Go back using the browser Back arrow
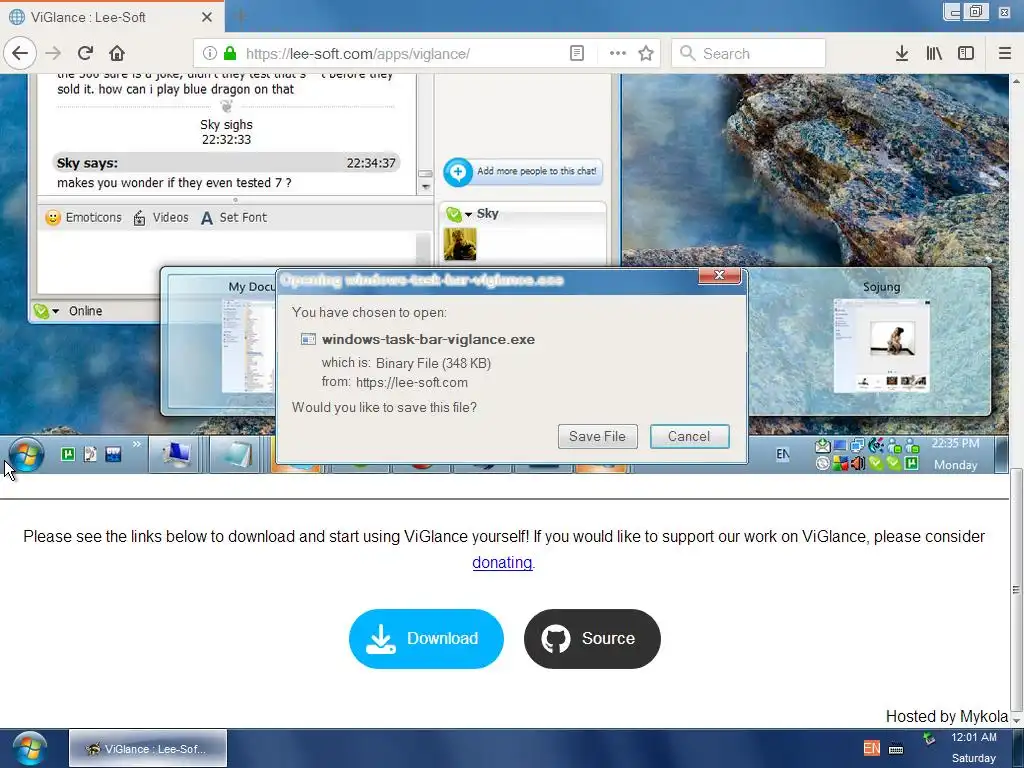Image resolution: width=1024 pixels, height=768 pixels. pyautogui.click(x=20, y=54)
